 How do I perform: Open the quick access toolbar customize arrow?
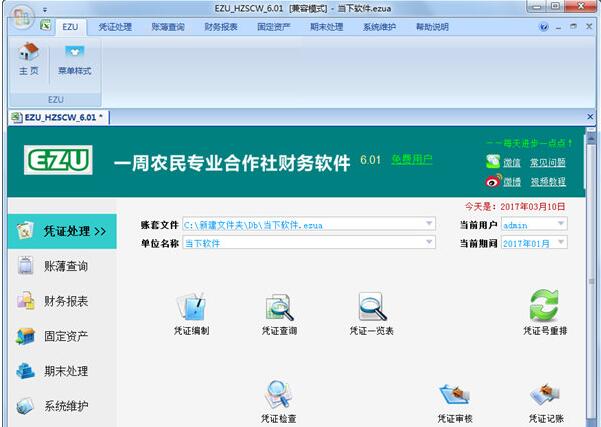(x=45, y=10)
